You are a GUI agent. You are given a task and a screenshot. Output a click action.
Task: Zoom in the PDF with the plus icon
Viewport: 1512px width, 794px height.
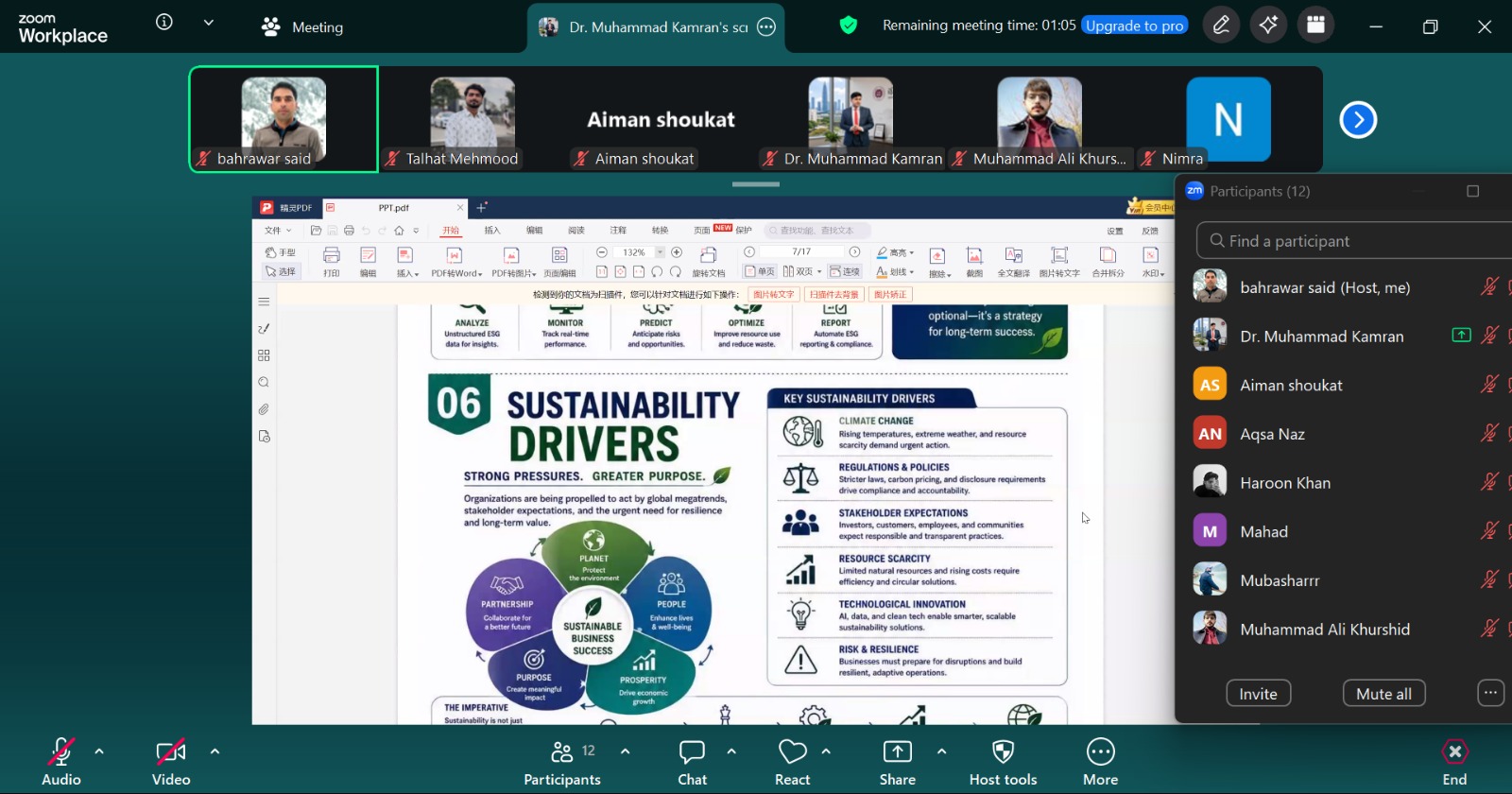[x=677, y=252]
